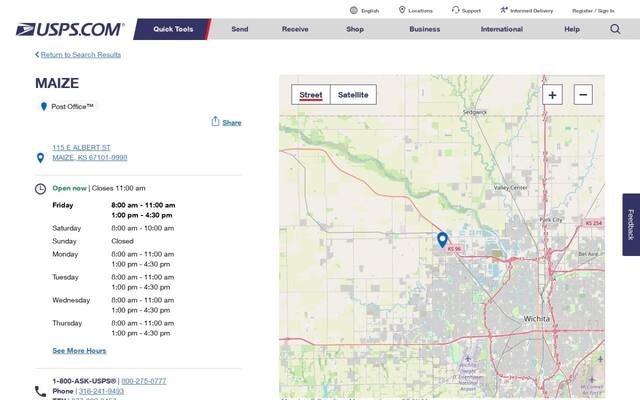Click the Informed Delivery icon
This screenshot has height=400, width=640.
504,10
